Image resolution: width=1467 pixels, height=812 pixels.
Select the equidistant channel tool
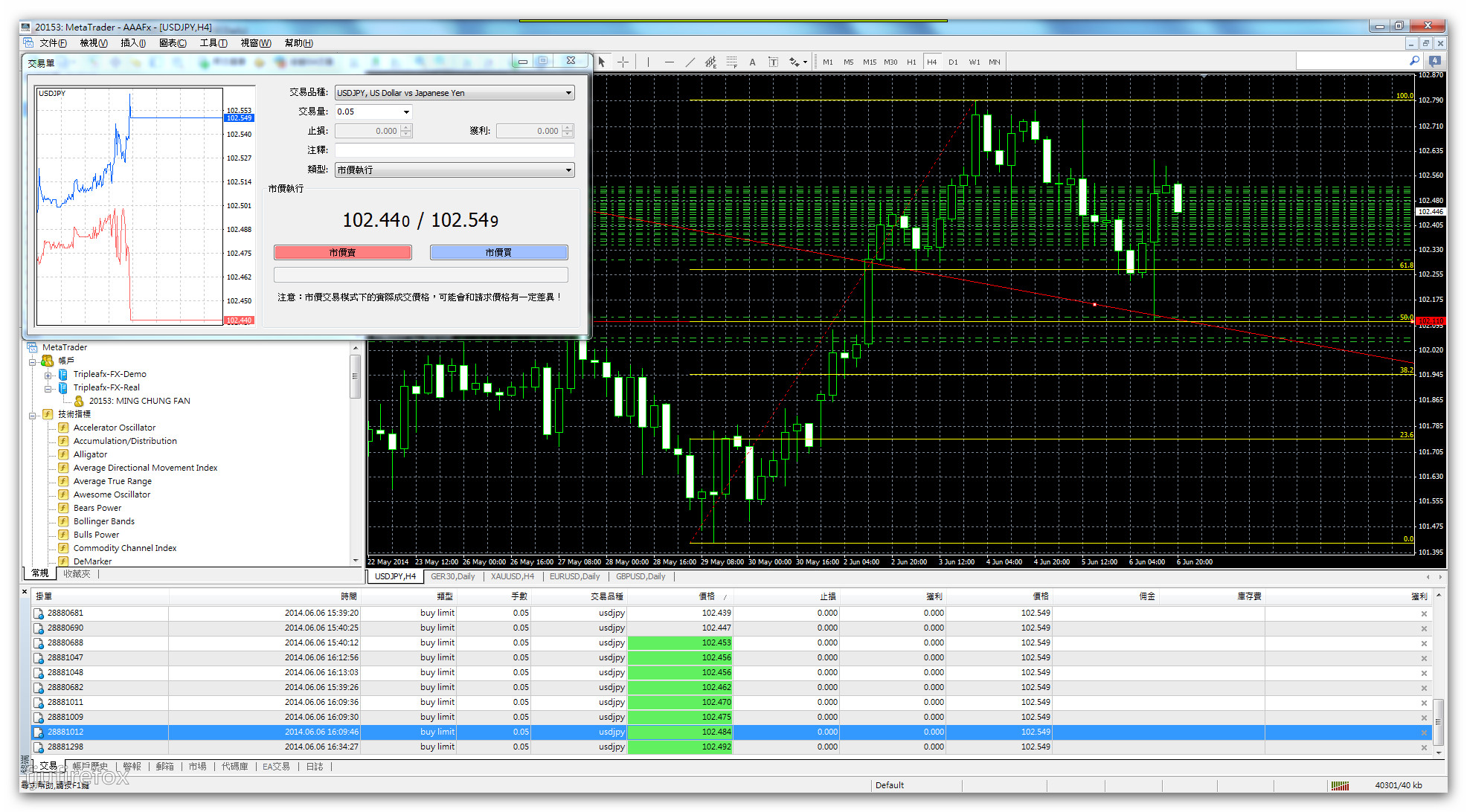pyautogui.click(x=710, y=62)
